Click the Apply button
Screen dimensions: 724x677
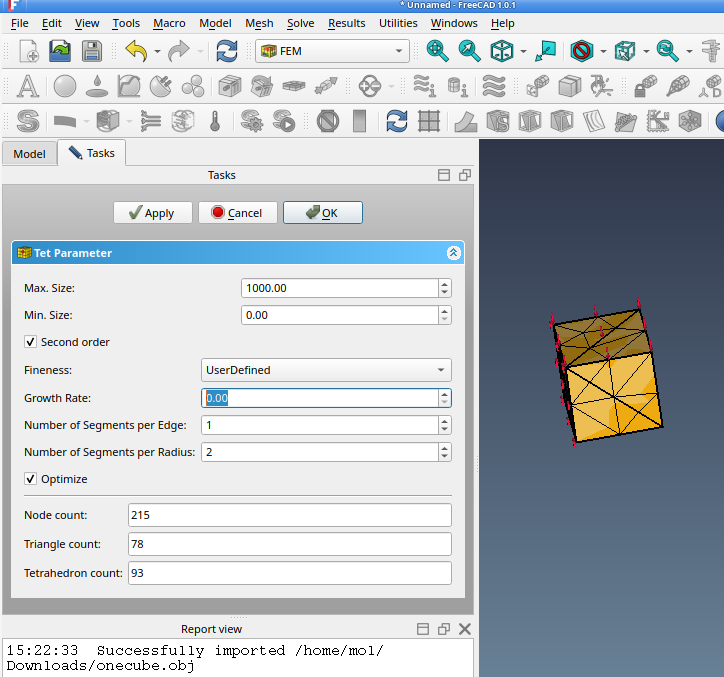click(x=153, y=213)
